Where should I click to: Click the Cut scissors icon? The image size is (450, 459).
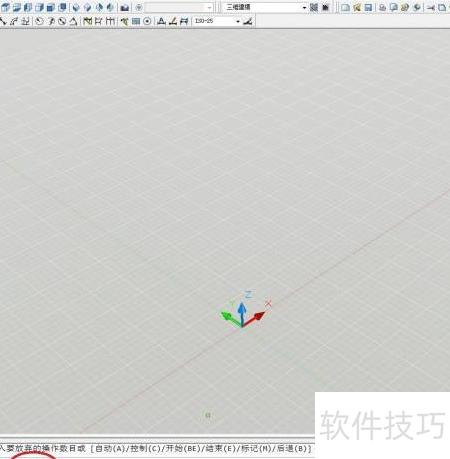click(431, 7)
